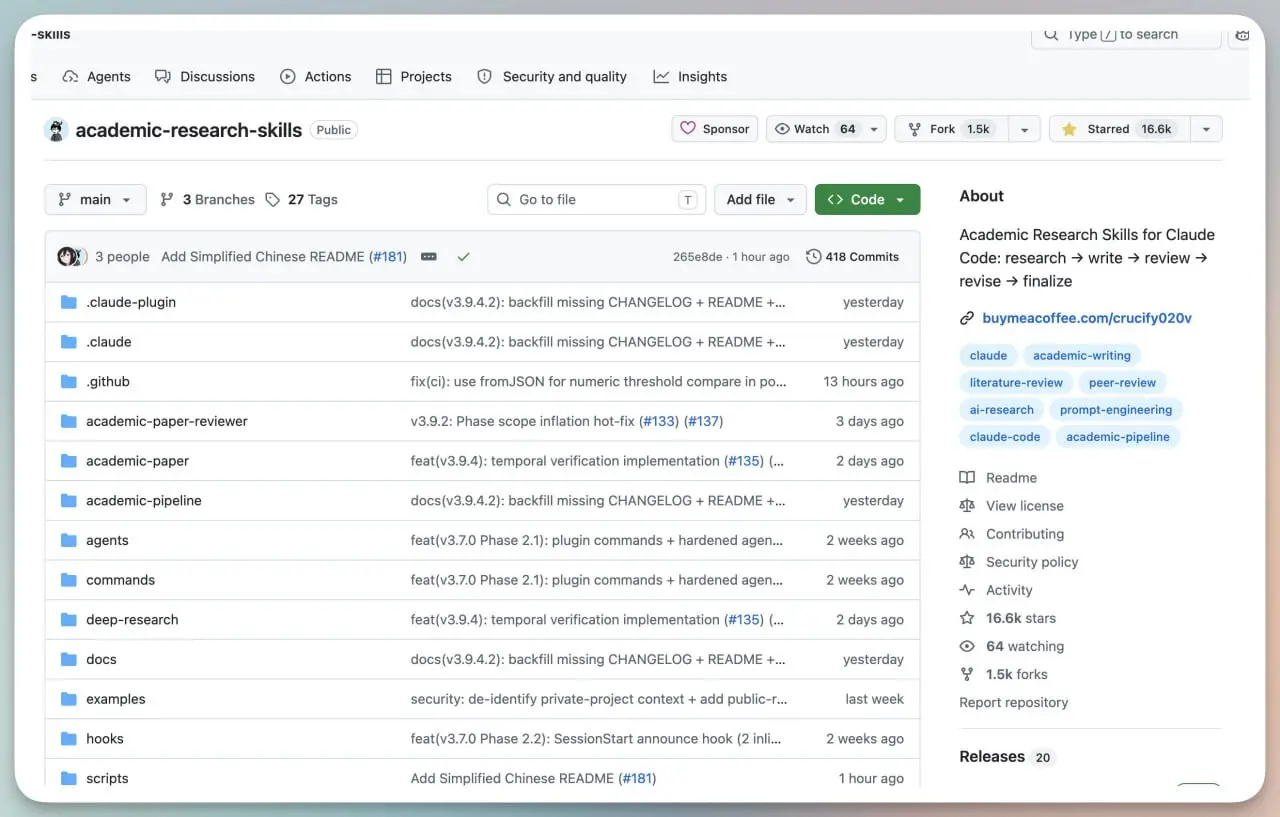Sponsor this repository
Viewport: 1280px width, 817px height.
pos(715,129)
